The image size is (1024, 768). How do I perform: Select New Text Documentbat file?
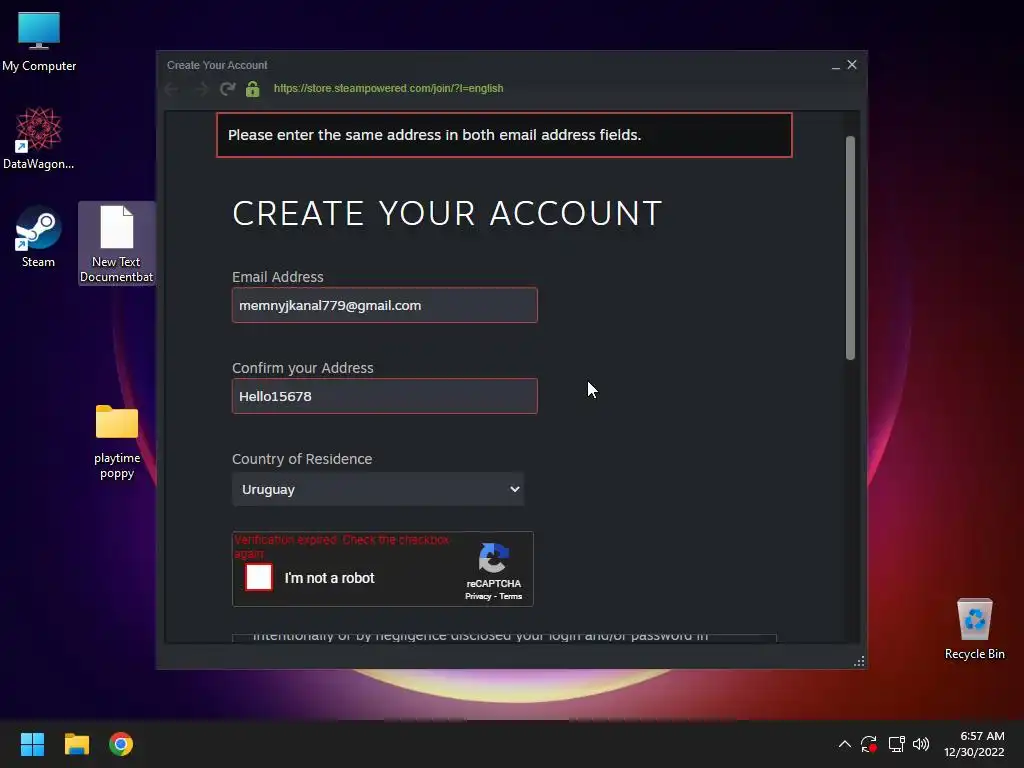[x=117, y=244]
